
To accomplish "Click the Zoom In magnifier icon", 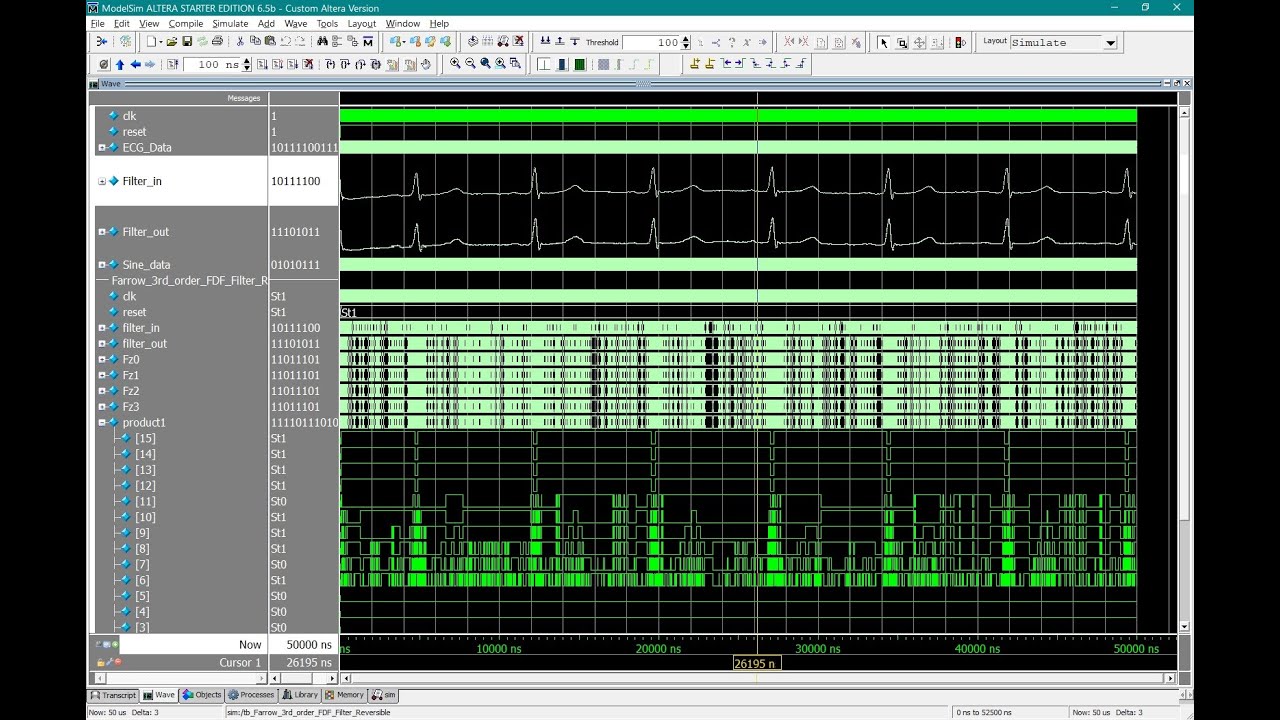I will coord(455,64).
